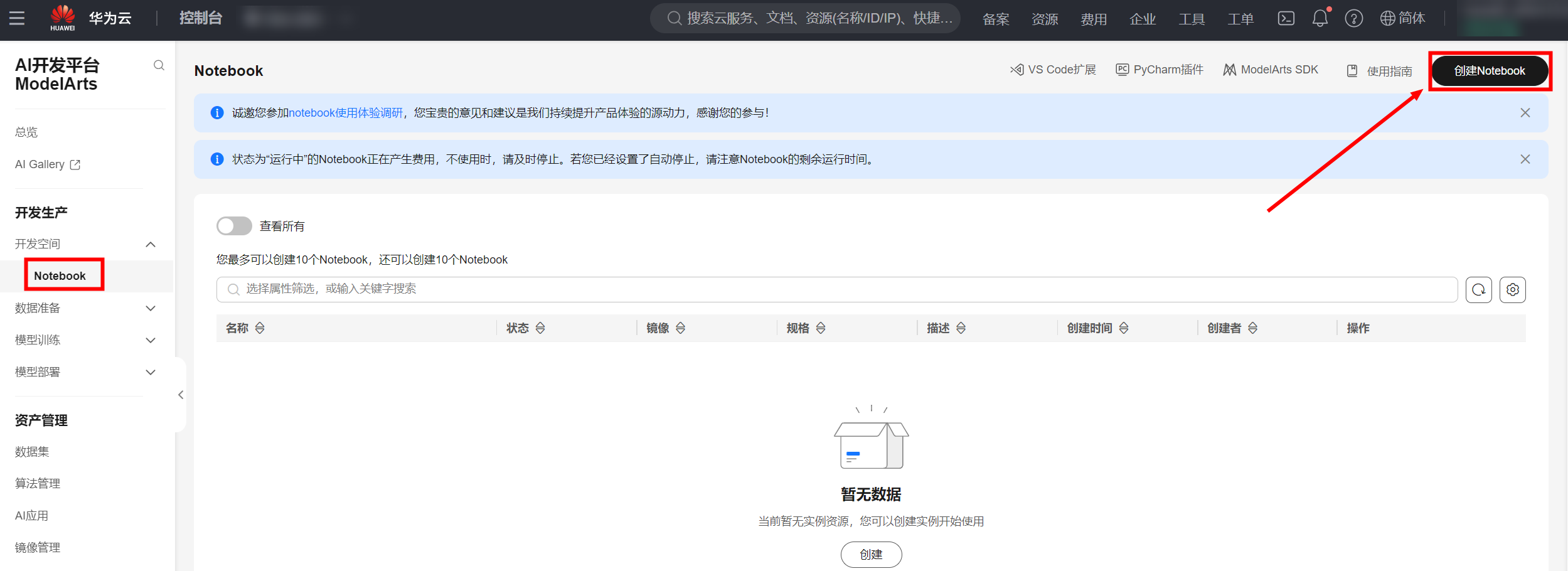1568x571 pixels.
Task: Collapse the 开发空间 section
Action: coord(151,244)
